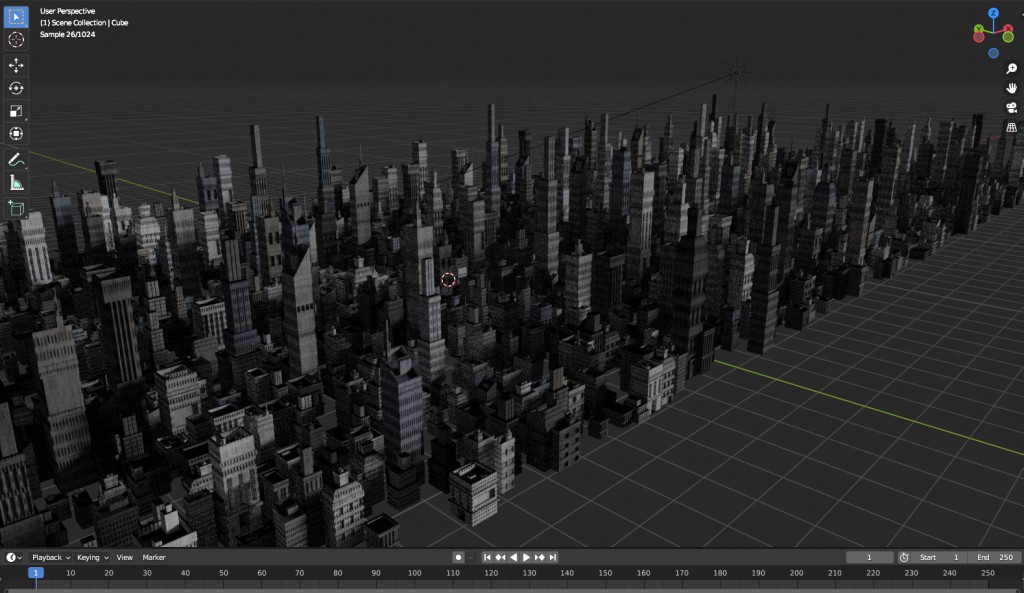Screen dimensions: 1024x593
Task: Toggle auto keying record button
Action: click(x=458, y=557)
